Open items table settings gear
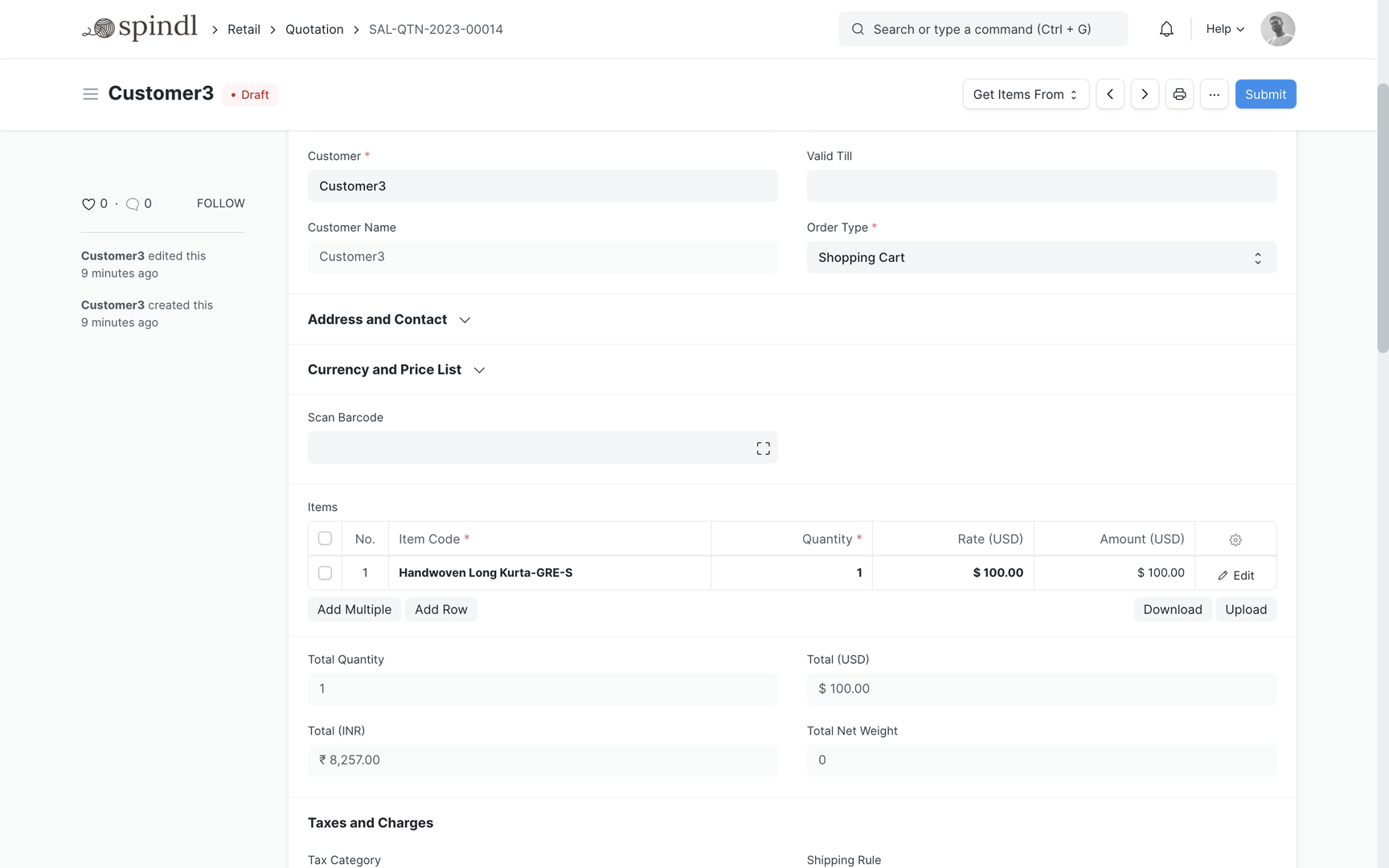Image resolution: width=1389 pixels, height=868 pixels. pos(1235,540)
